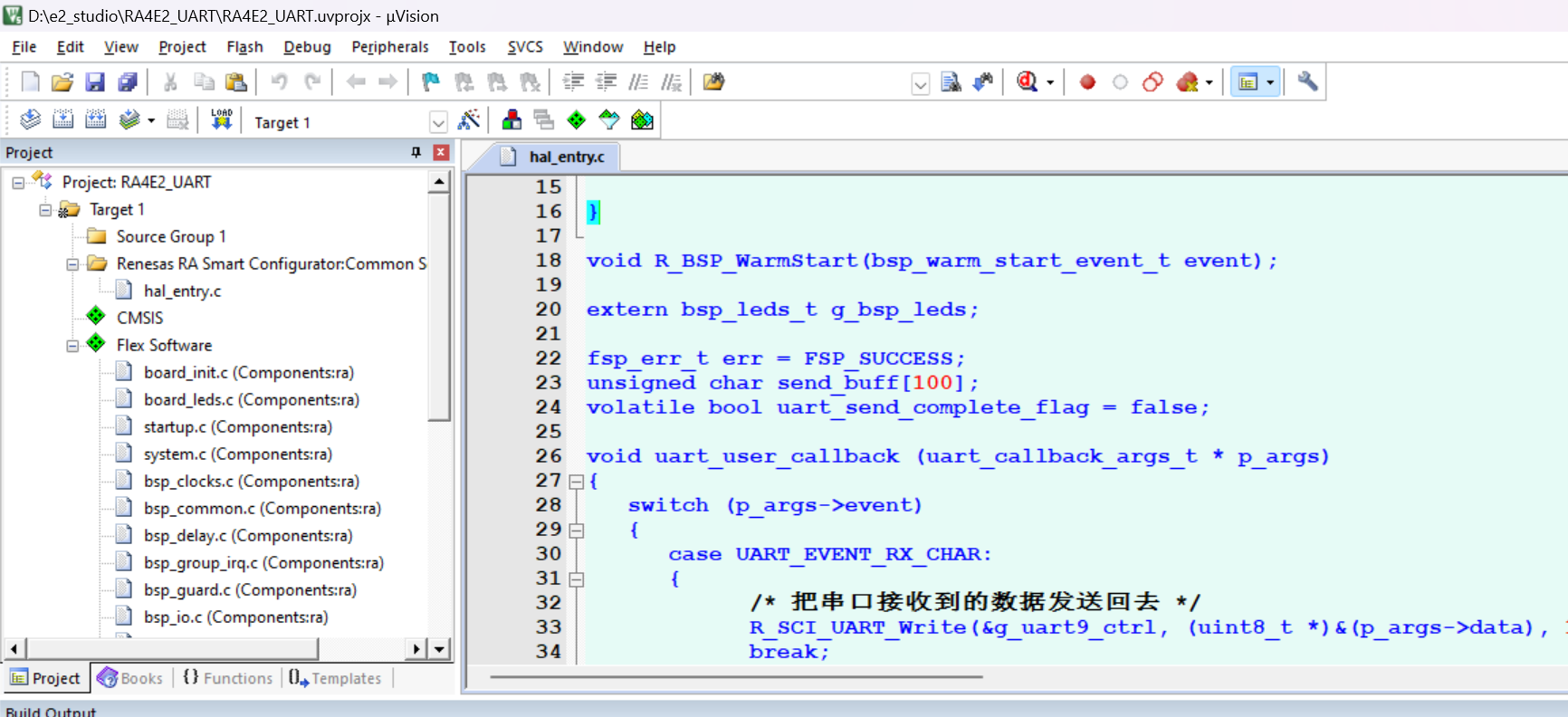The image size is (1568, 717).
Task: Click the Open file icon
Action: tap(62, 82)
